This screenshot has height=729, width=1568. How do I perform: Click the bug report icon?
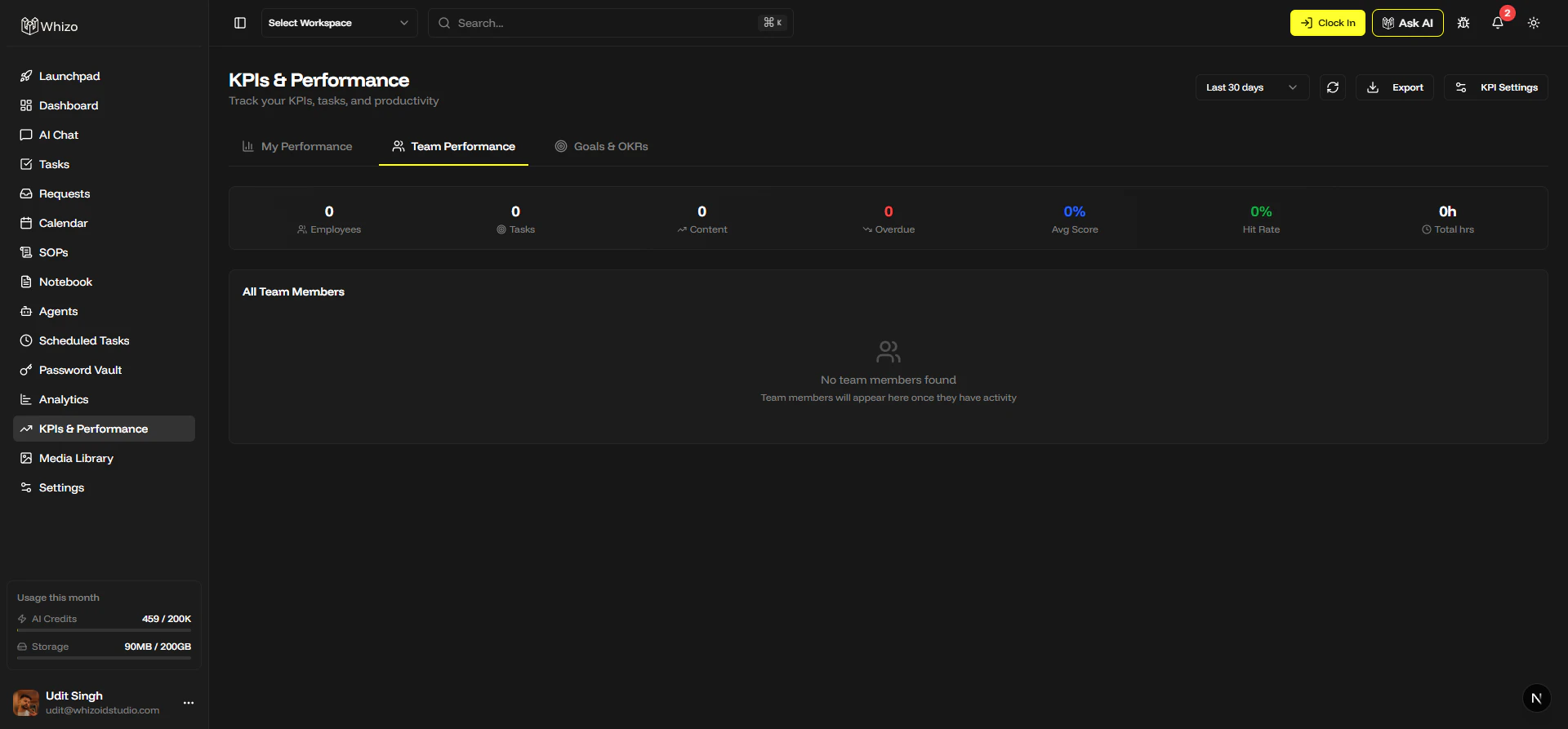(x=1463, y=23)
